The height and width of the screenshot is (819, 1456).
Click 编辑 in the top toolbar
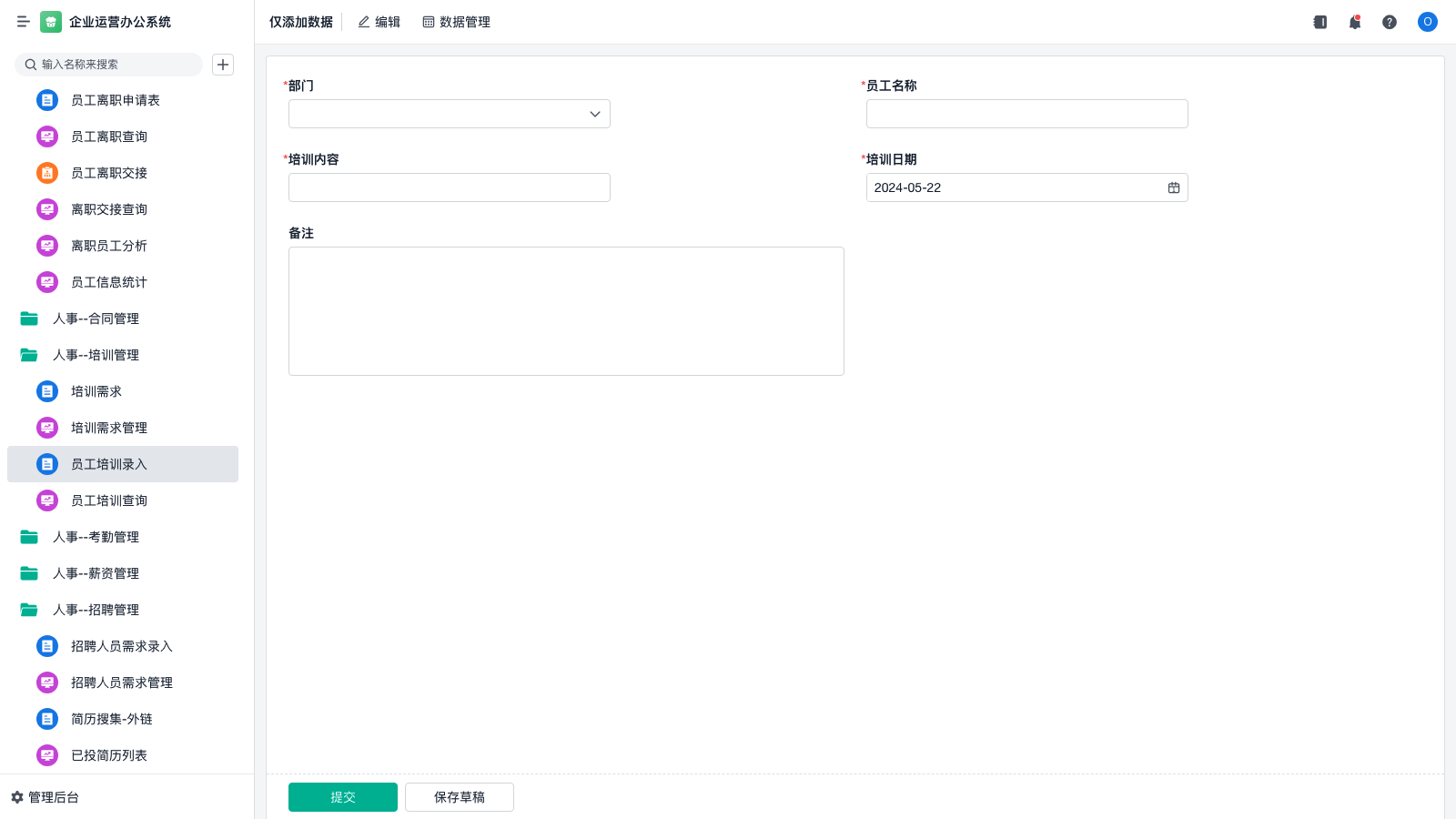tap(379, 22)
